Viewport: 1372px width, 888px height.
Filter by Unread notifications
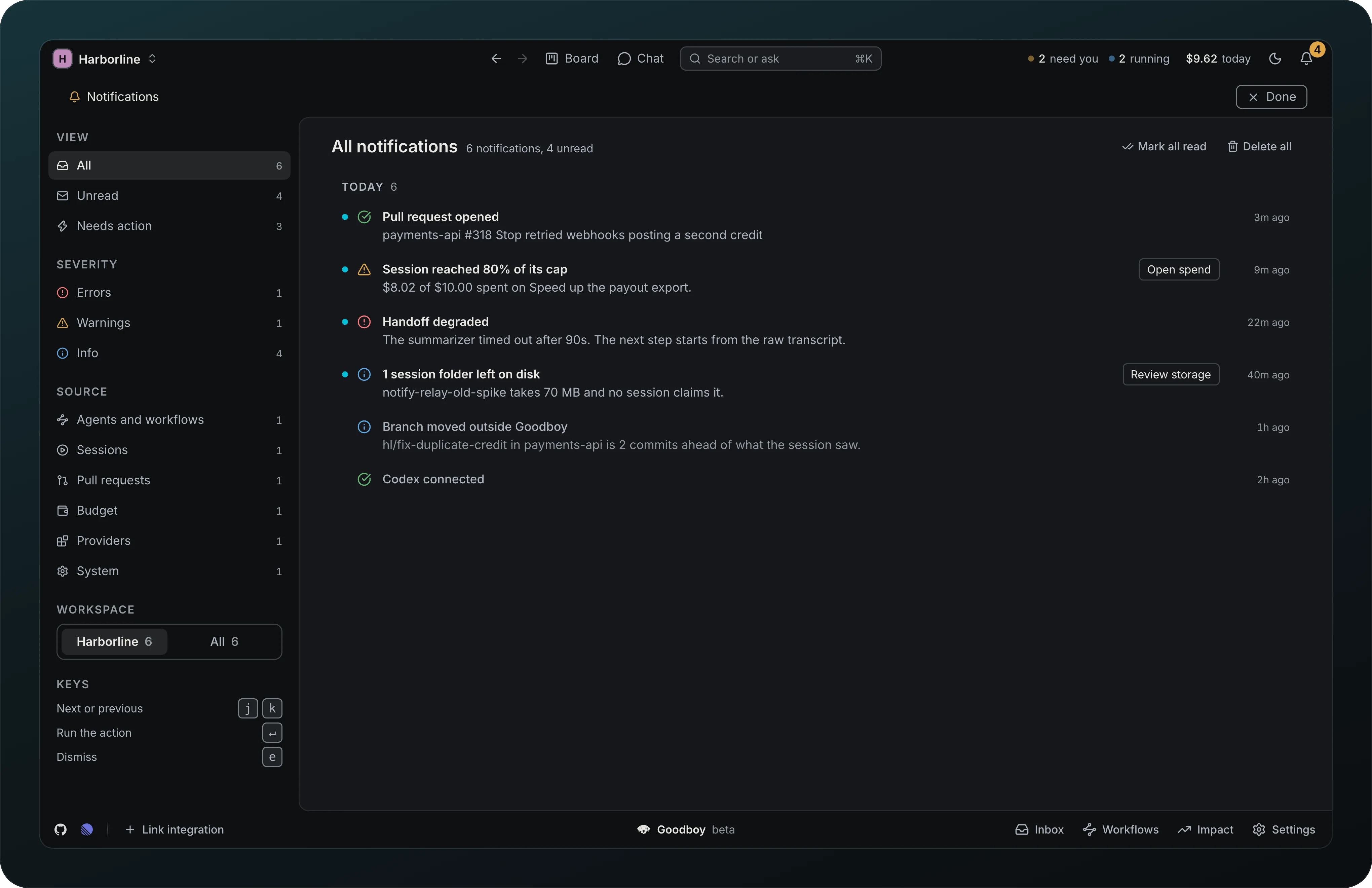169,196
